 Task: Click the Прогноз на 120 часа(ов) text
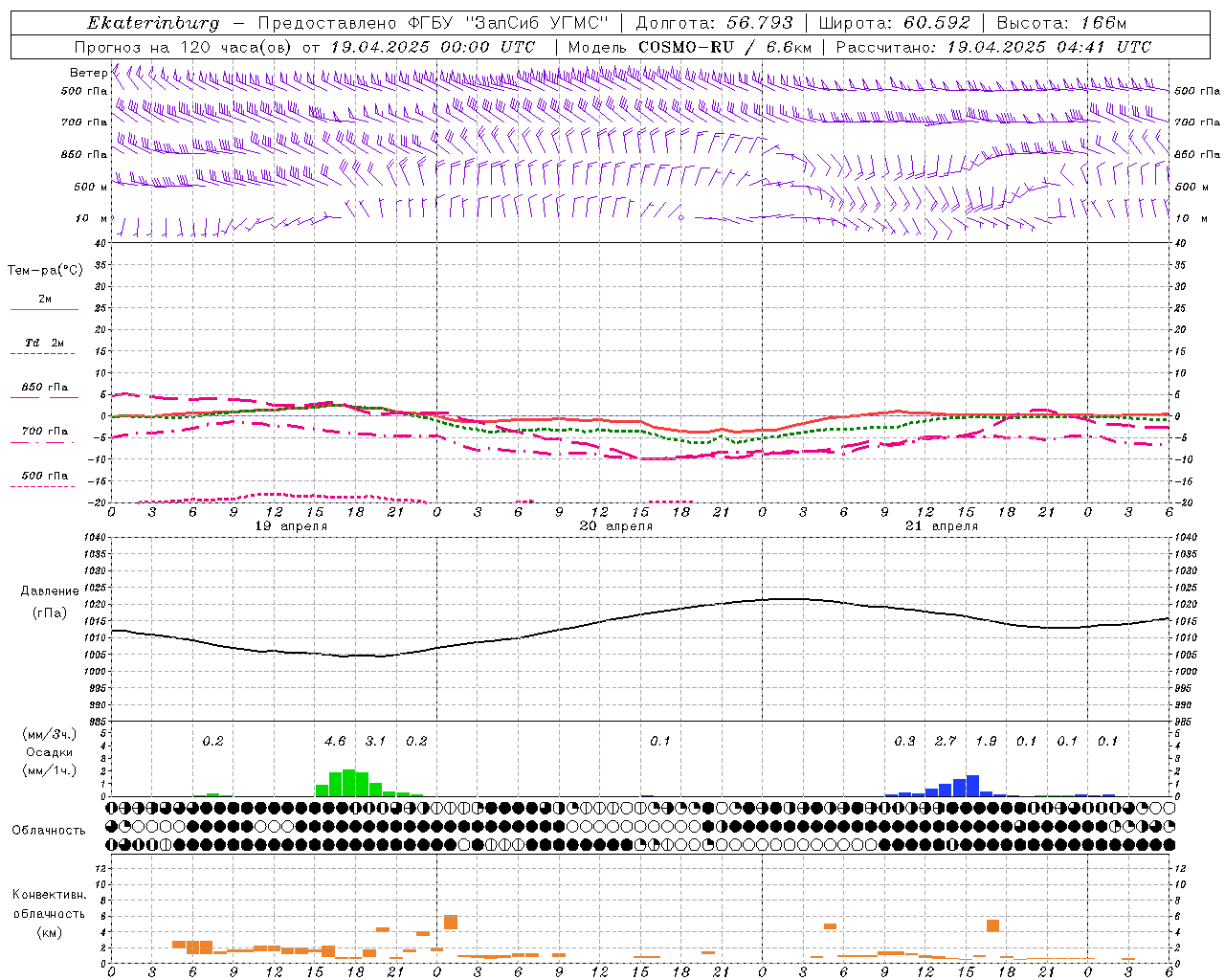[184, 47]
